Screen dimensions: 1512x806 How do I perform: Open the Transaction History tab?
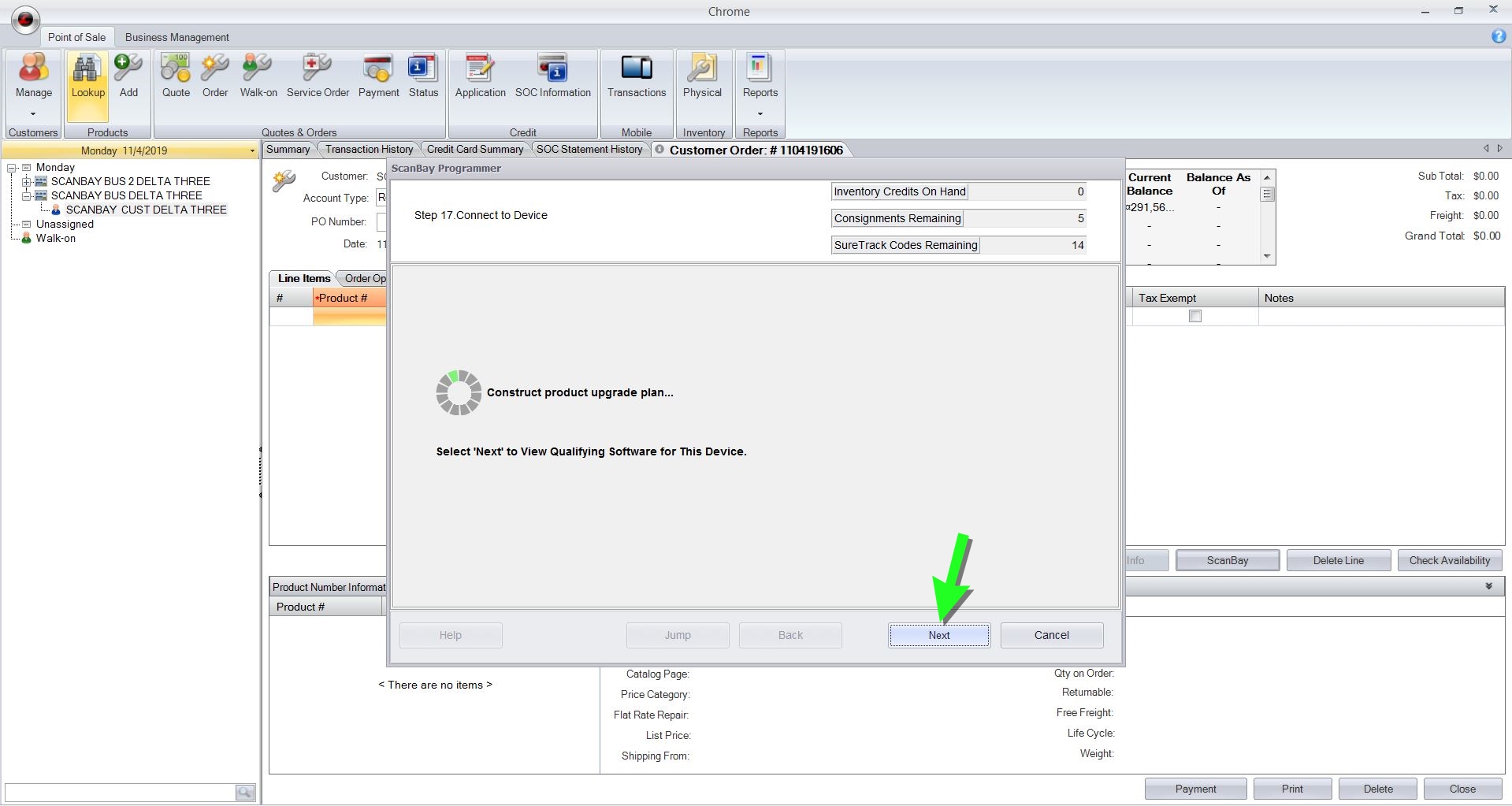coord(369,149)
